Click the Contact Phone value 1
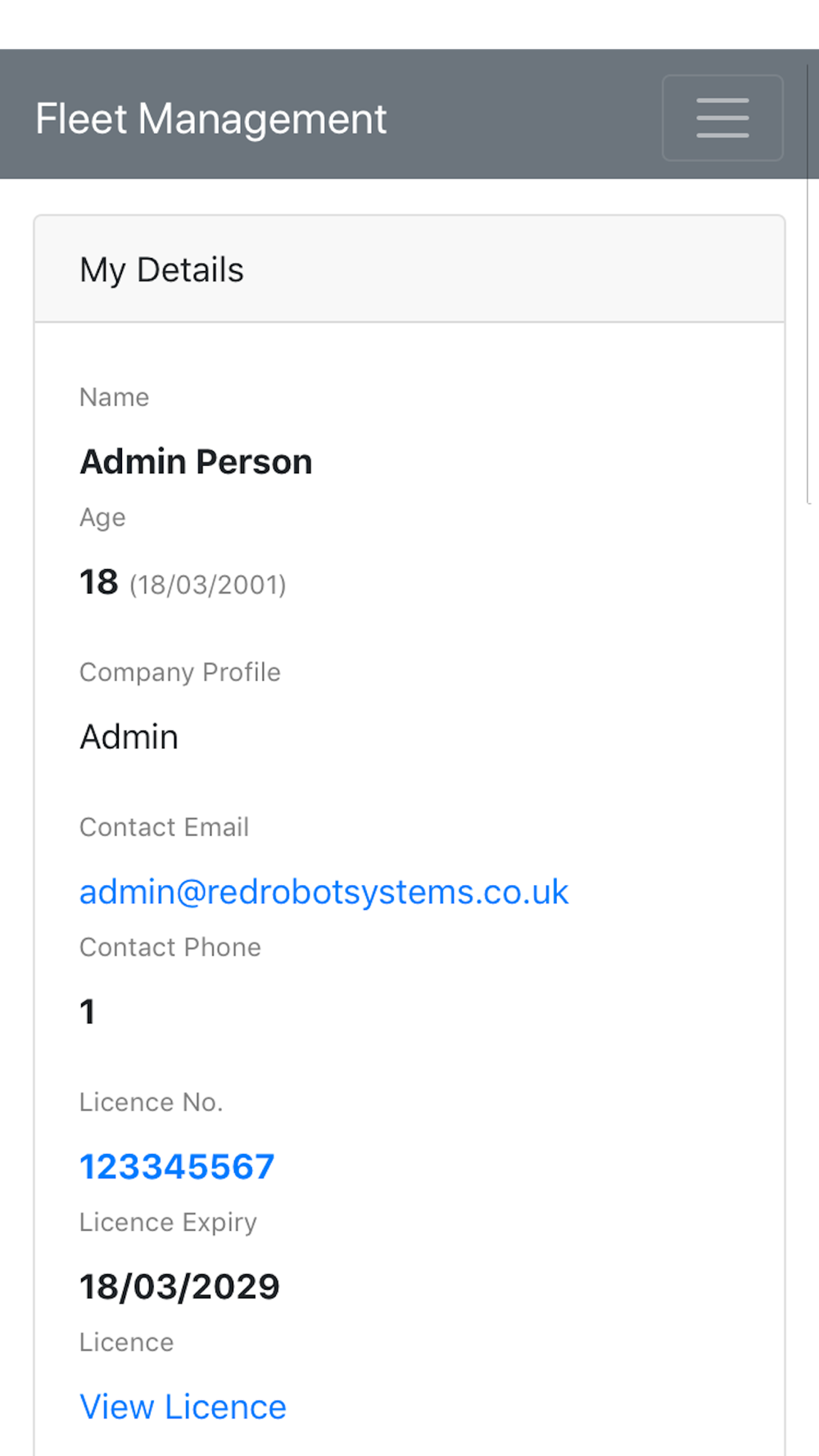Image resolution: width=819 pixels, height=1456 pixels. pyautogui.click(x=88, y=1012)
